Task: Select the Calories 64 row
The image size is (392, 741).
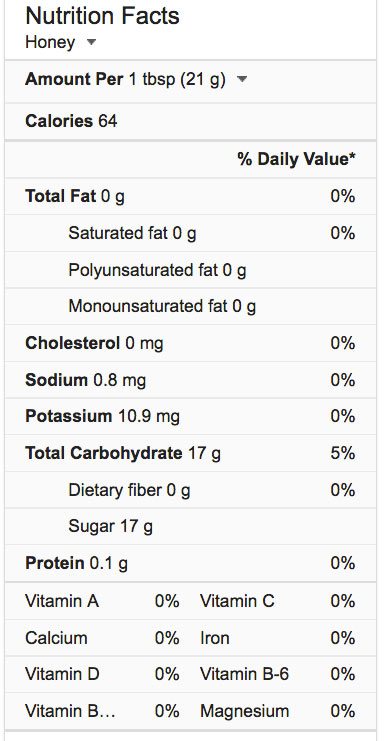Action: pyautogui.click(x=191, y=121)
